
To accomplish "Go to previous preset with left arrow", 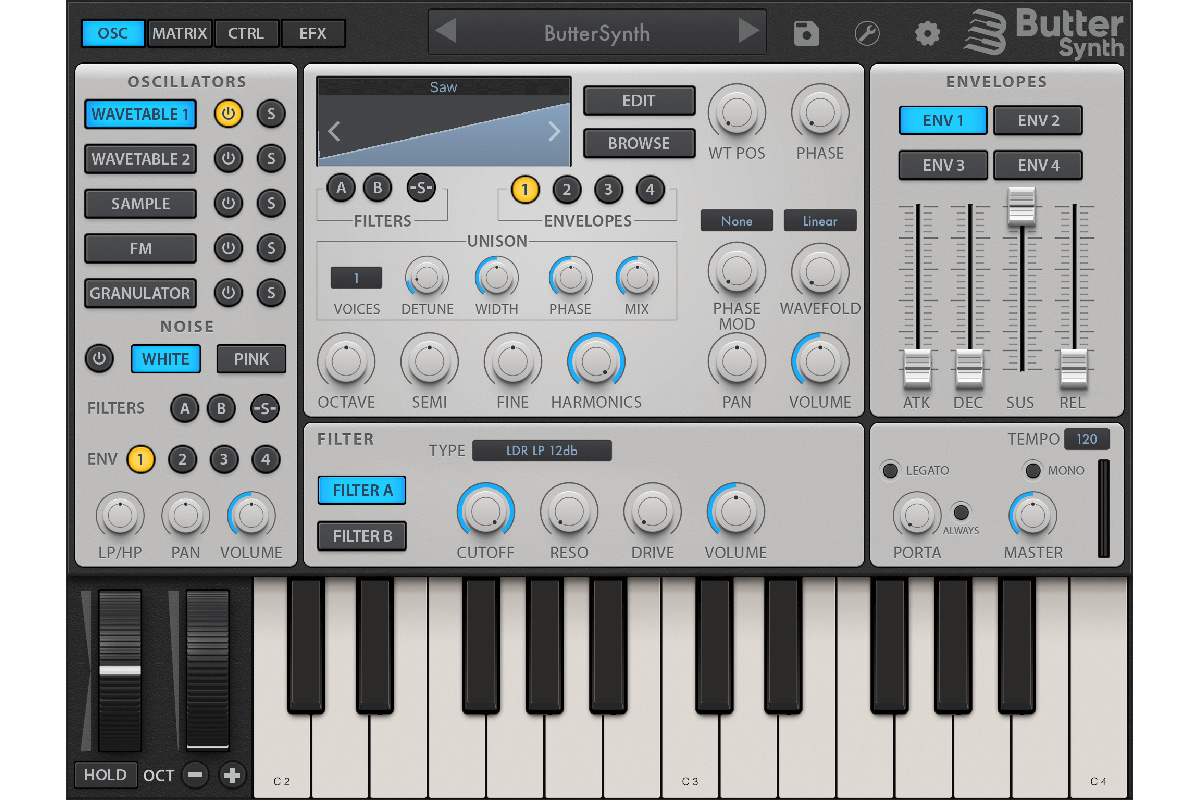I will click(446, 31).
